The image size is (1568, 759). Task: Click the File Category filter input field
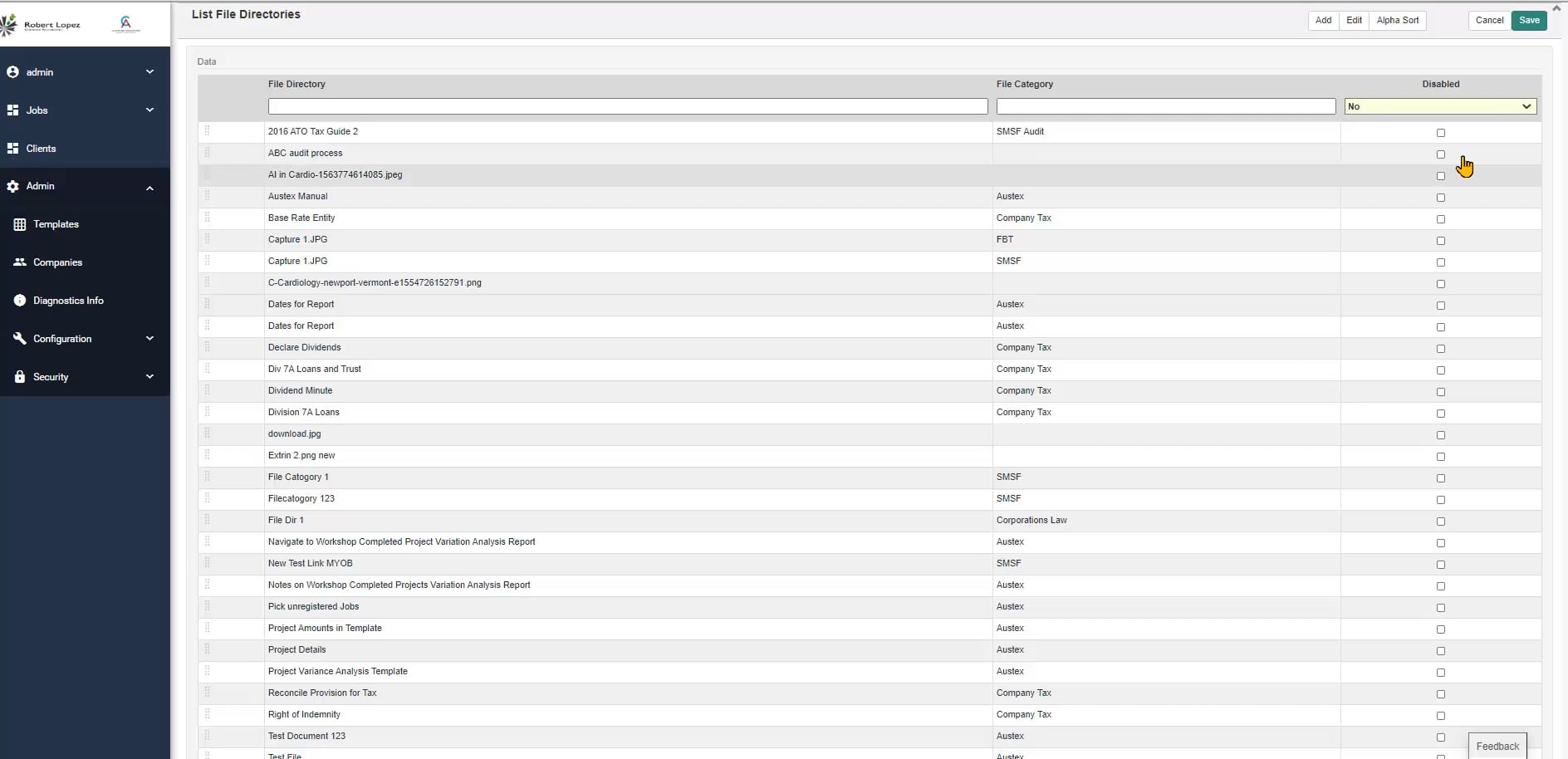(x=1166, y=106)
